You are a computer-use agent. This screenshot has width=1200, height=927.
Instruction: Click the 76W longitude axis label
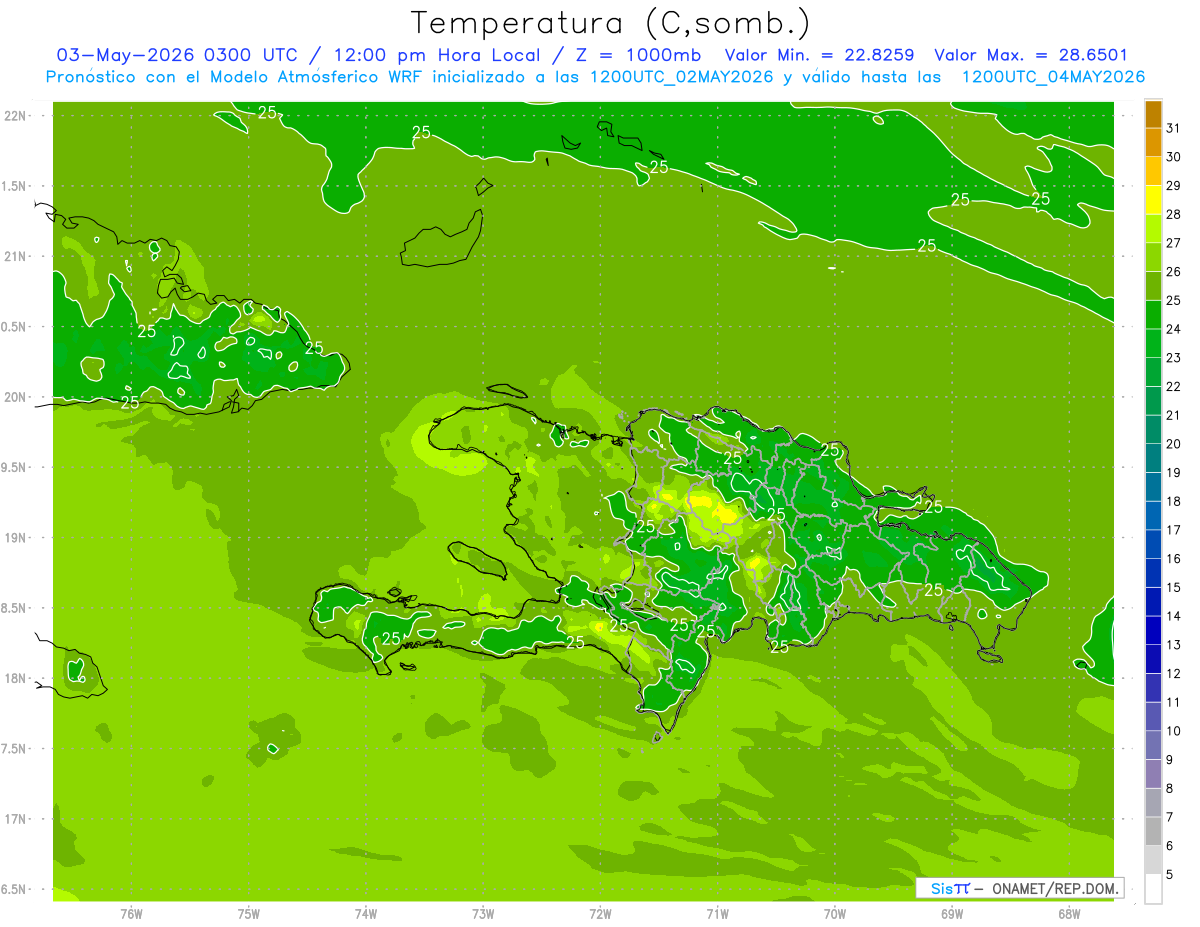[x=131, y=913]
